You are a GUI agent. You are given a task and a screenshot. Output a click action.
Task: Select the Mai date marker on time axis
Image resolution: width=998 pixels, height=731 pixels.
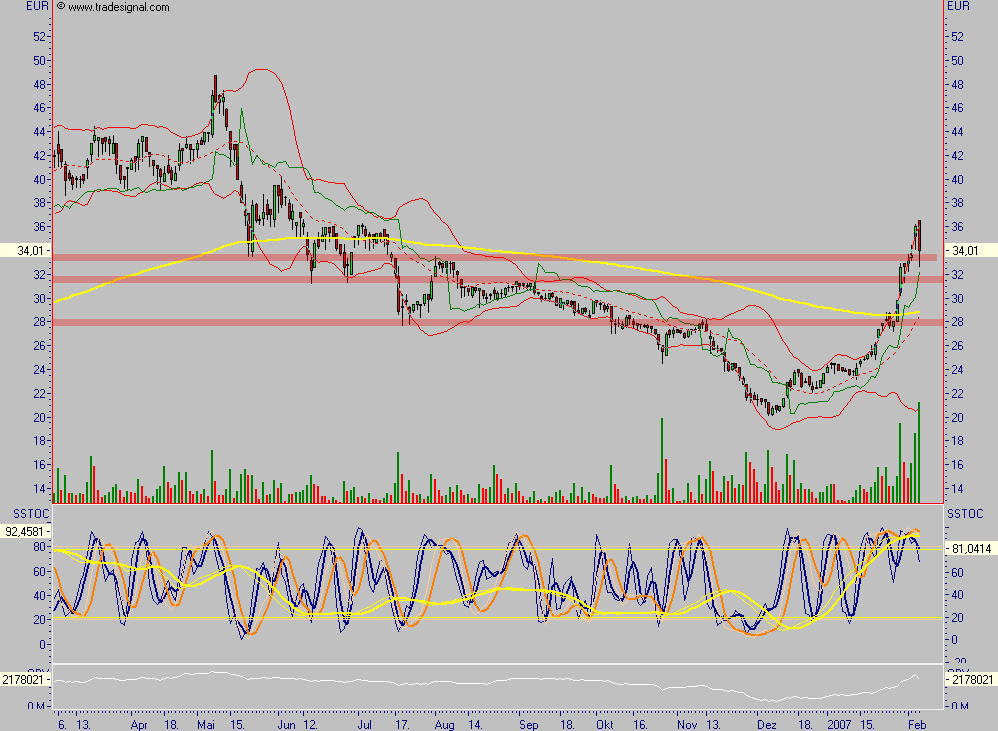(x=206, y=721)
